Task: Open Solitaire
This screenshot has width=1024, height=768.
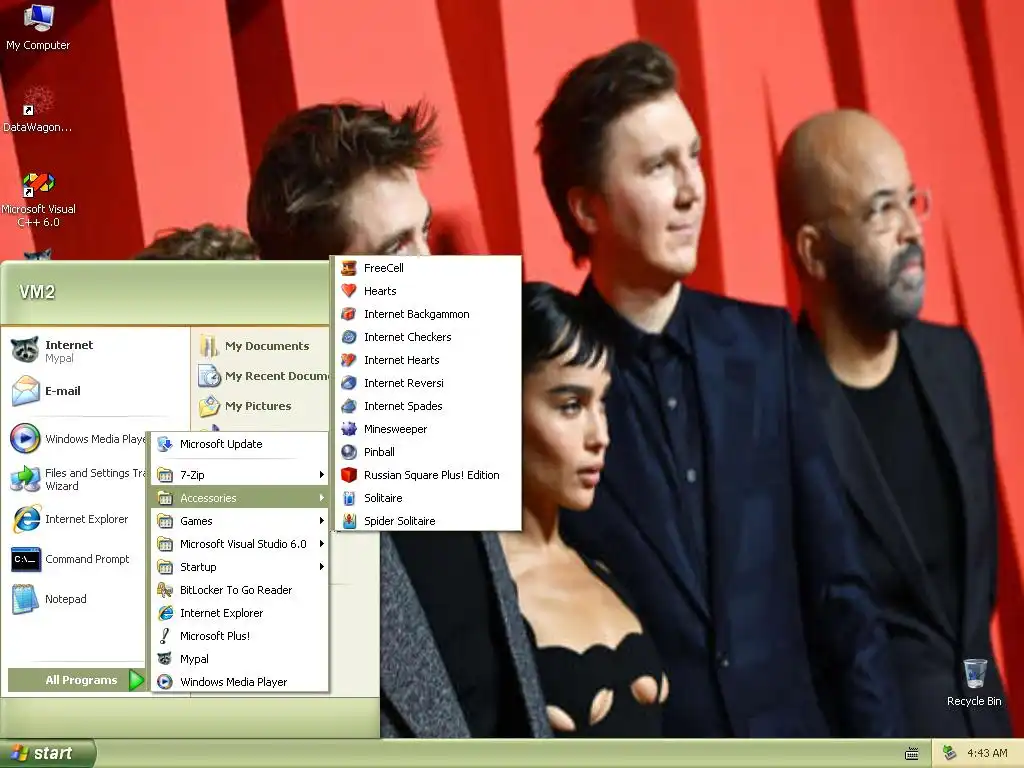Action: pos(428,498)
